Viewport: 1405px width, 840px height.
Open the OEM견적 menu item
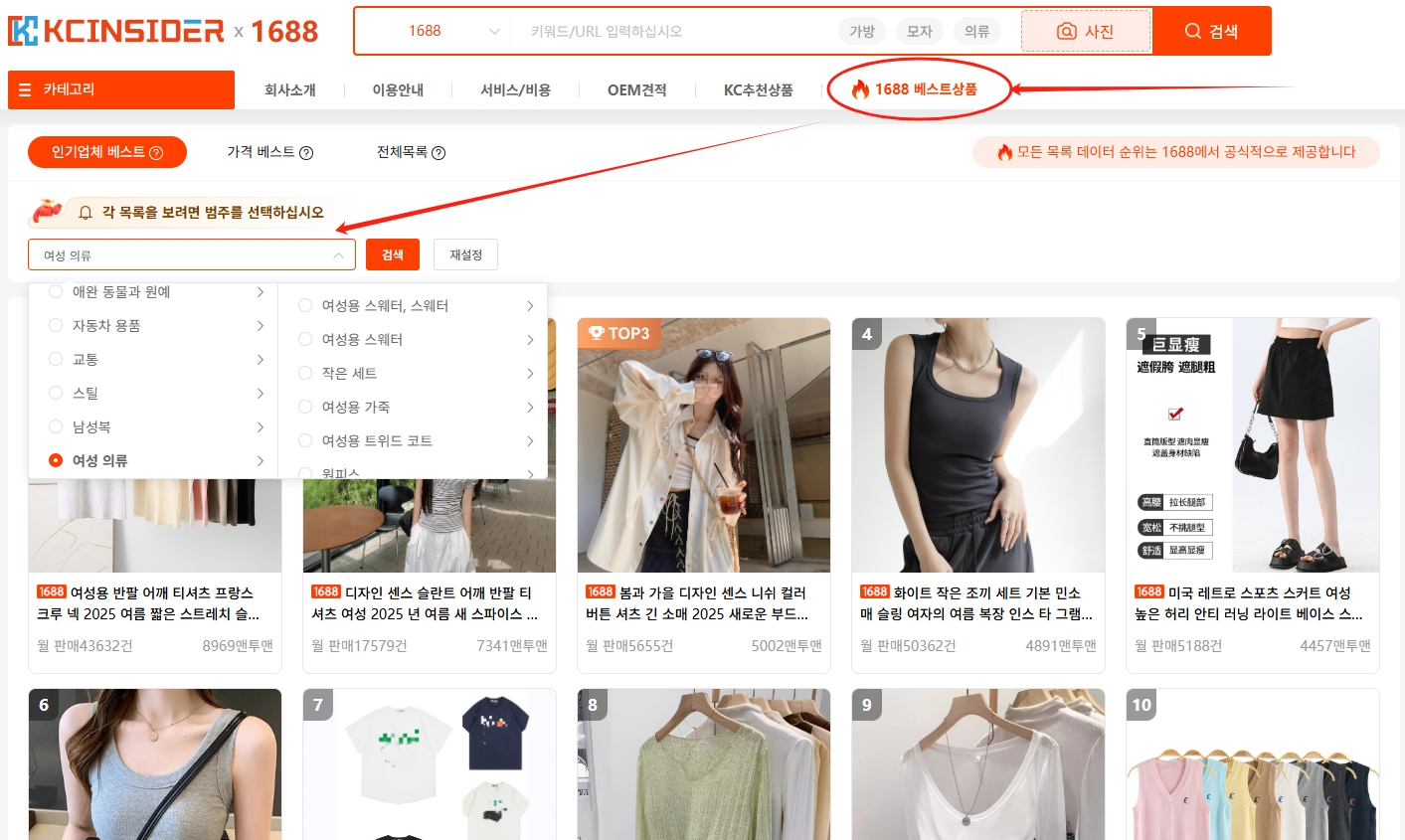[637, 90]
